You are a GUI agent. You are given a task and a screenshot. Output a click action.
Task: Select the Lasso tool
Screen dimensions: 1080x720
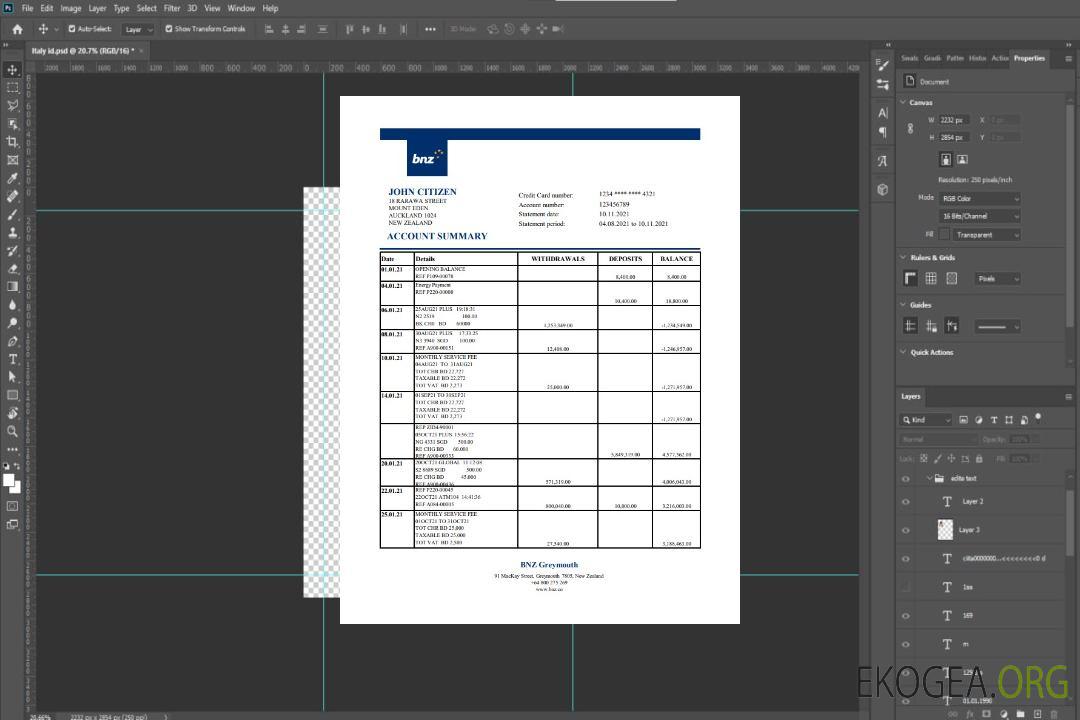[12, 105]
